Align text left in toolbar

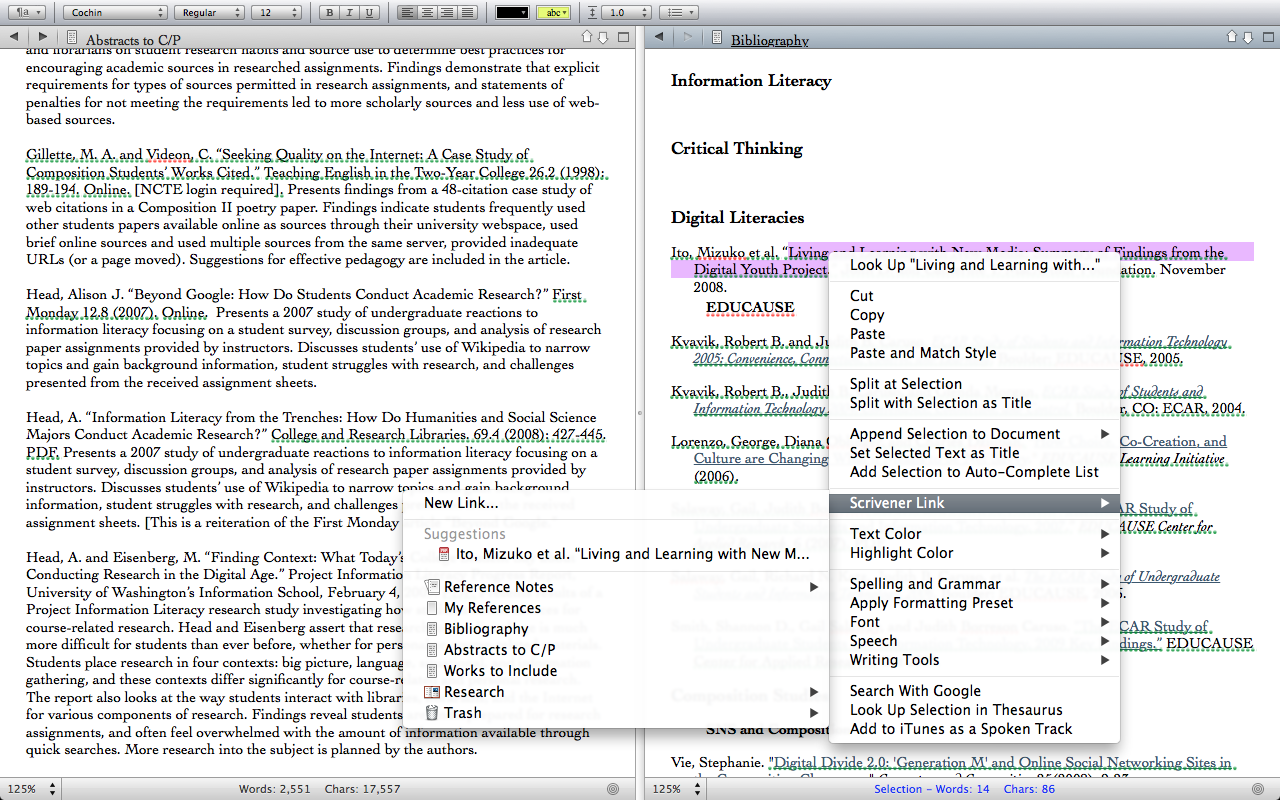(x=406, y=13)
